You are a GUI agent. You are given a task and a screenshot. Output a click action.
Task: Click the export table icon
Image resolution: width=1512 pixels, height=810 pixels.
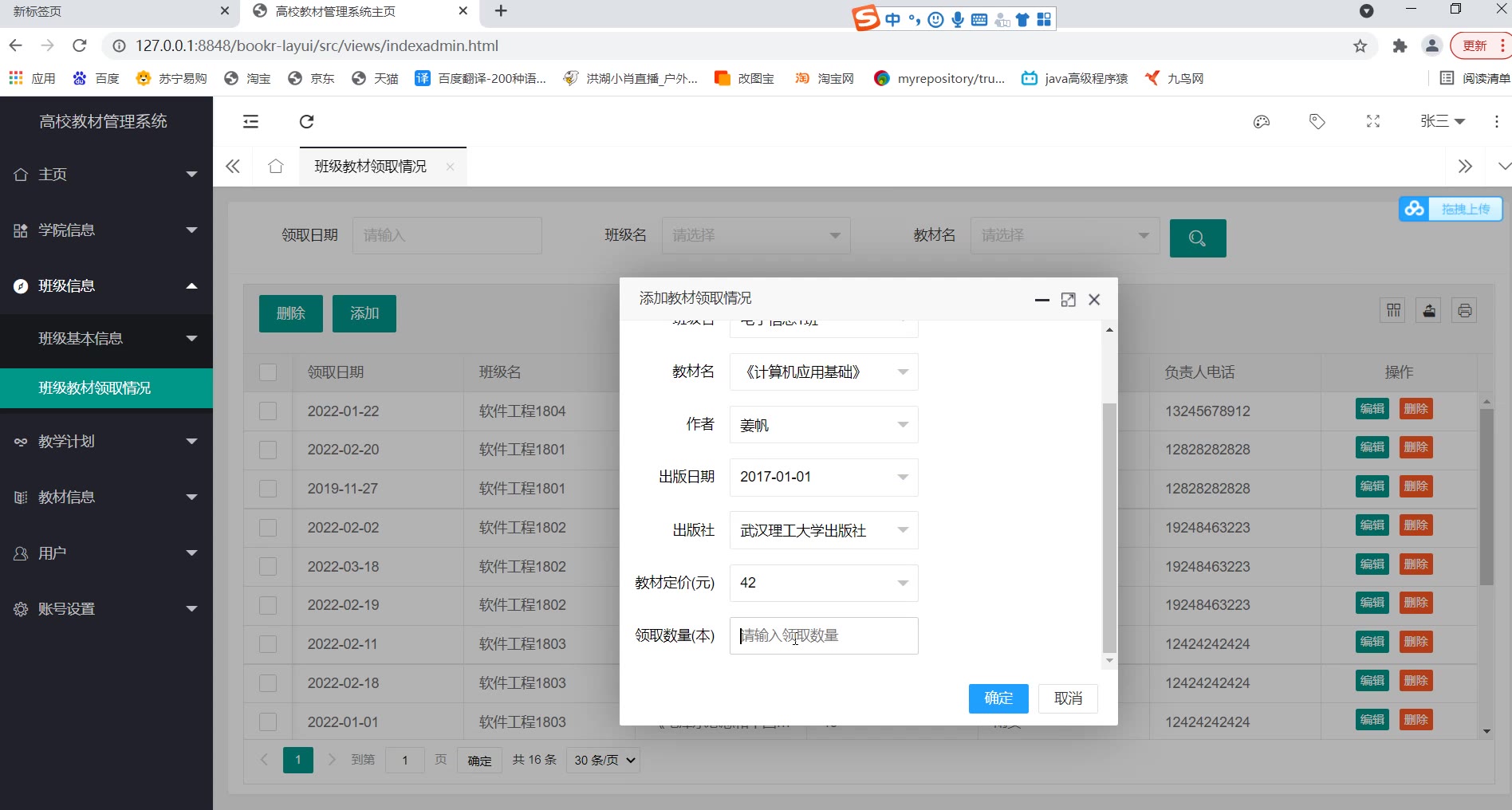pyautogui.click(x=1429, y=310)
